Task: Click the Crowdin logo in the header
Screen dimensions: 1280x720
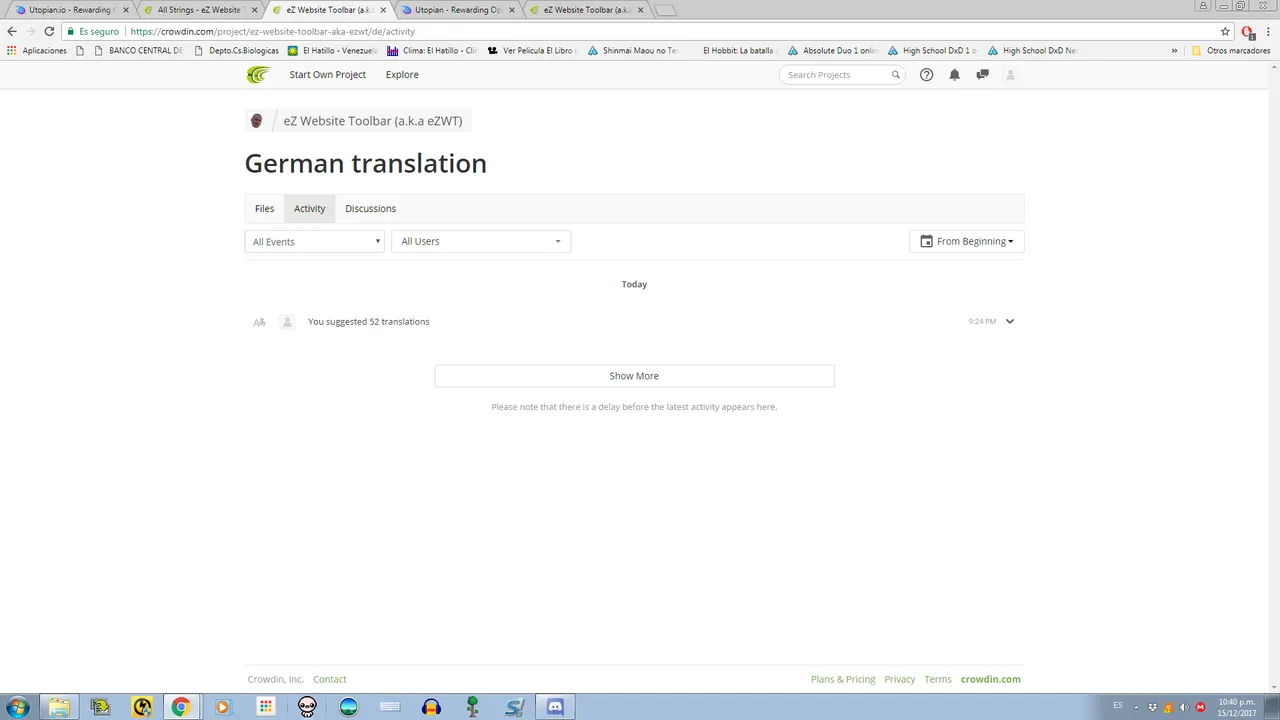Action: (x=258, y=75)
